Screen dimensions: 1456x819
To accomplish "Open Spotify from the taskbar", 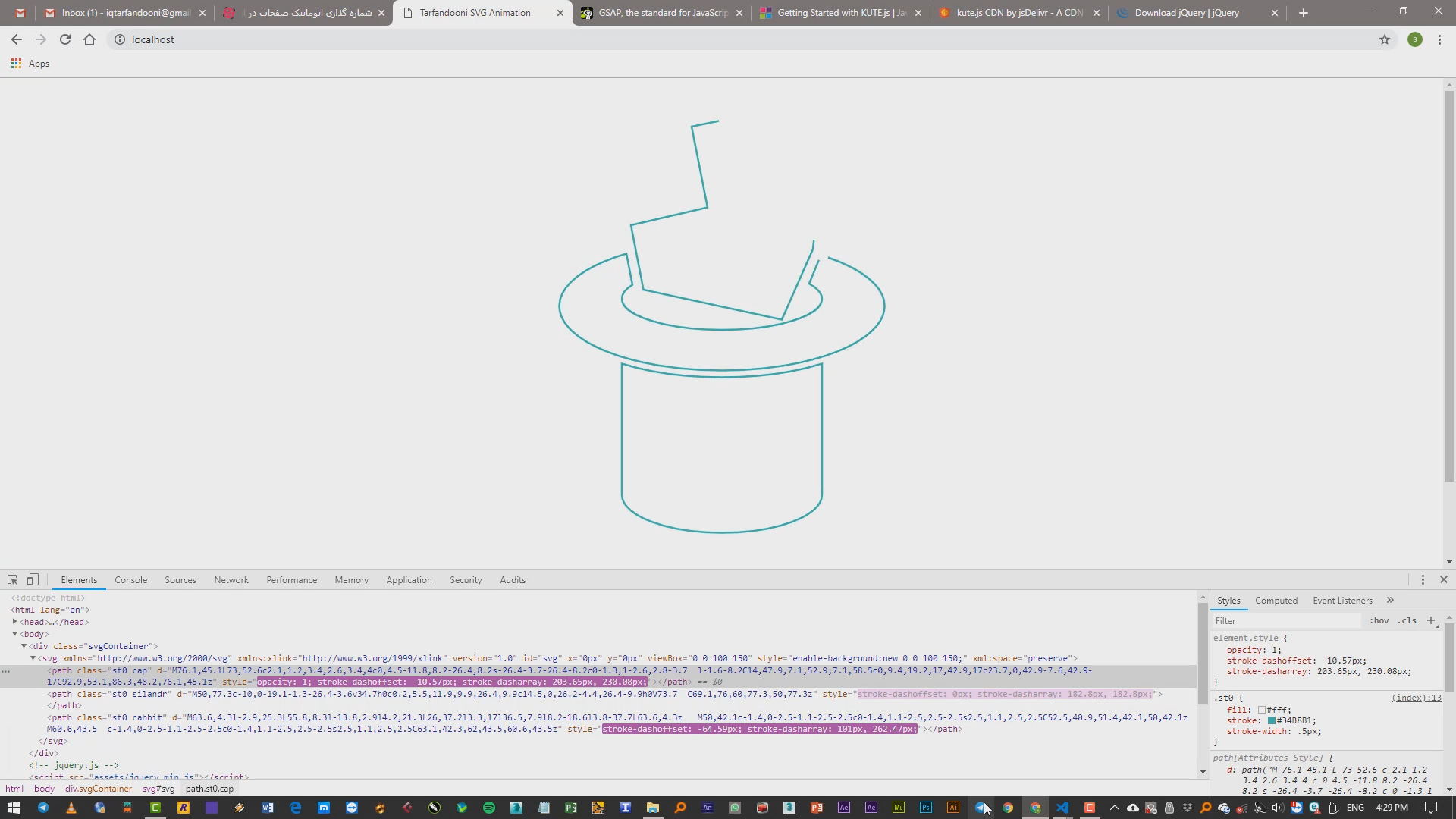I will 489,808.
